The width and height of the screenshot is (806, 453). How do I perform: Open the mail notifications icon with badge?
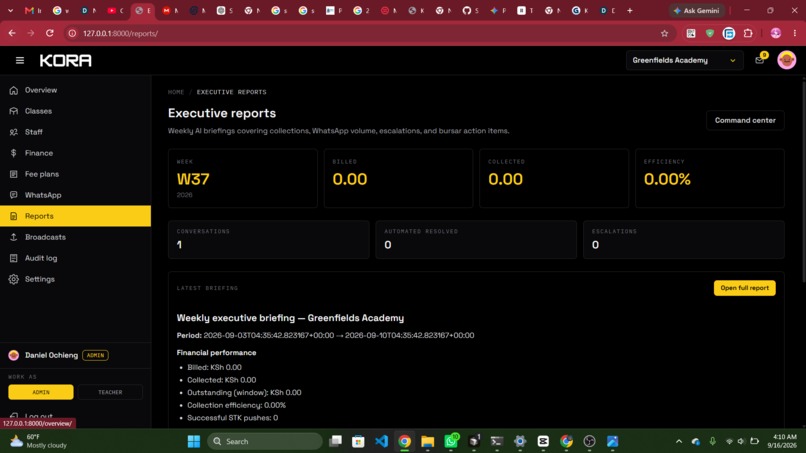tap(760, 60)
